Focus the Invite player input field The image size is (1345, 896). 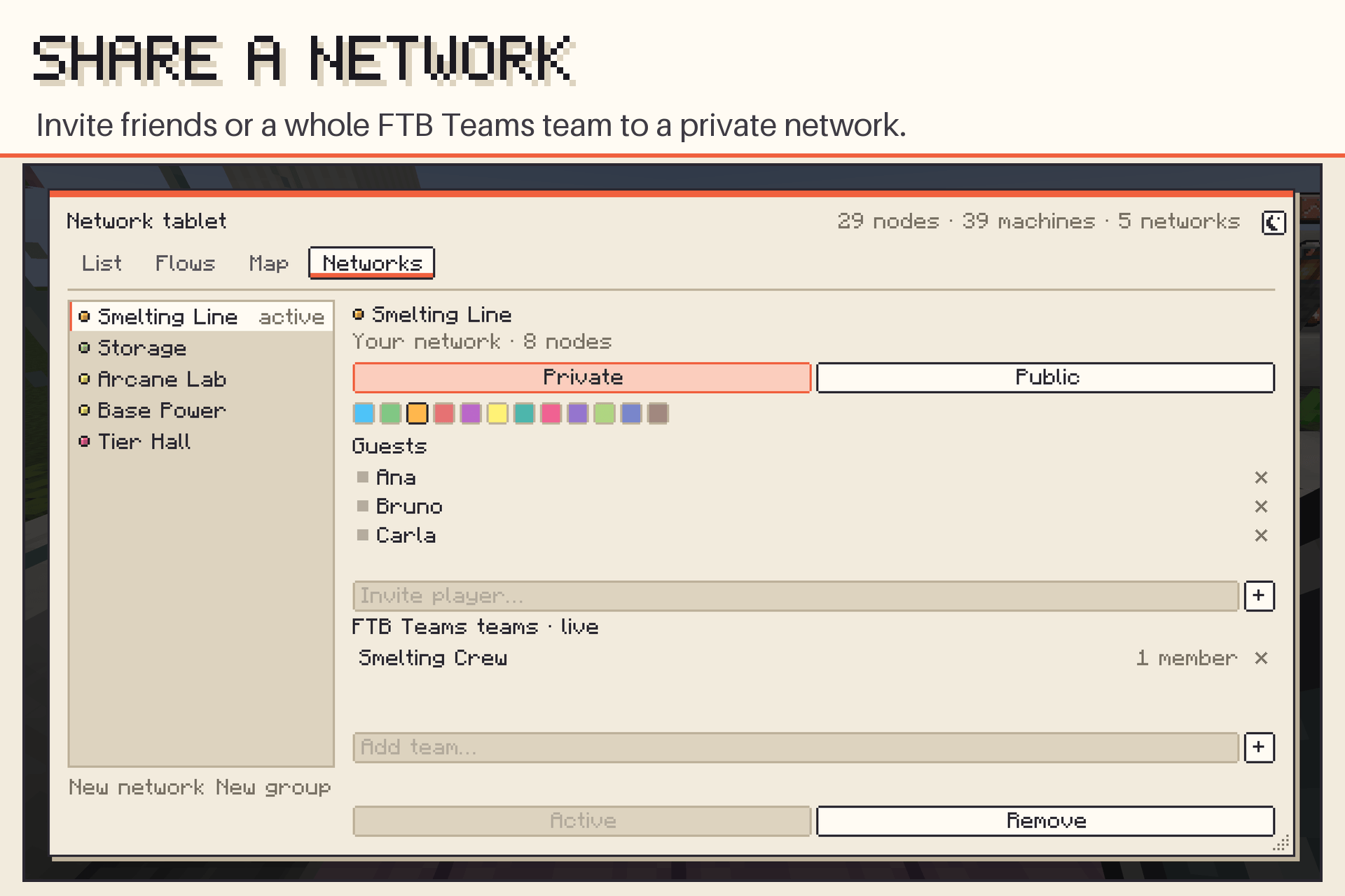pyautogui.click(x=796, y=596)
